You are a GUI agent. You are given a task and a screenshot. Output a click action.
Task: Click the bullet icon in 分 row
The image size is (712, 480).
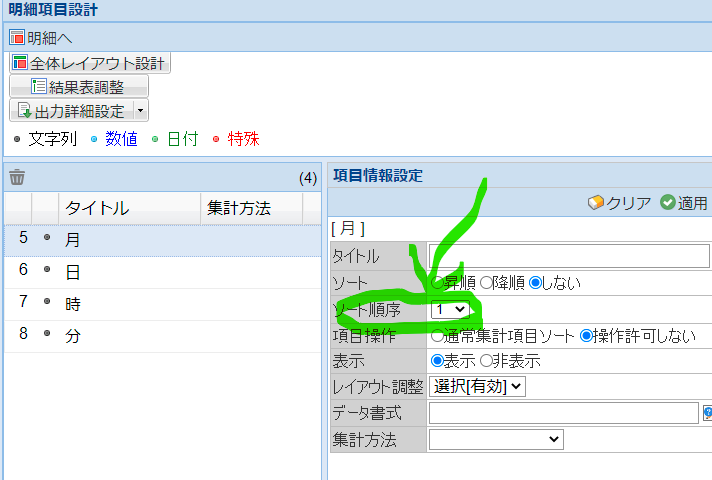tap(47, 333)
